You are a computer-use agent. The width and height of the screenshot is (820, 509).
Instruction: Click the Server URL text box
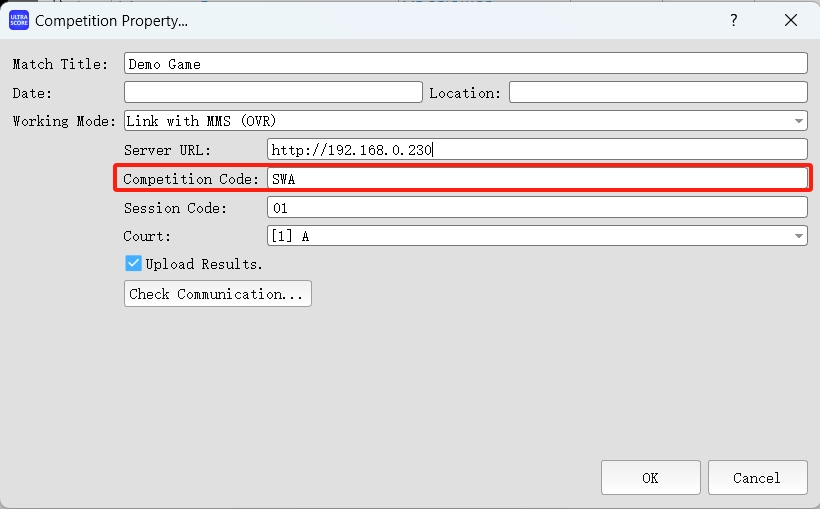(x=537, y=150)
